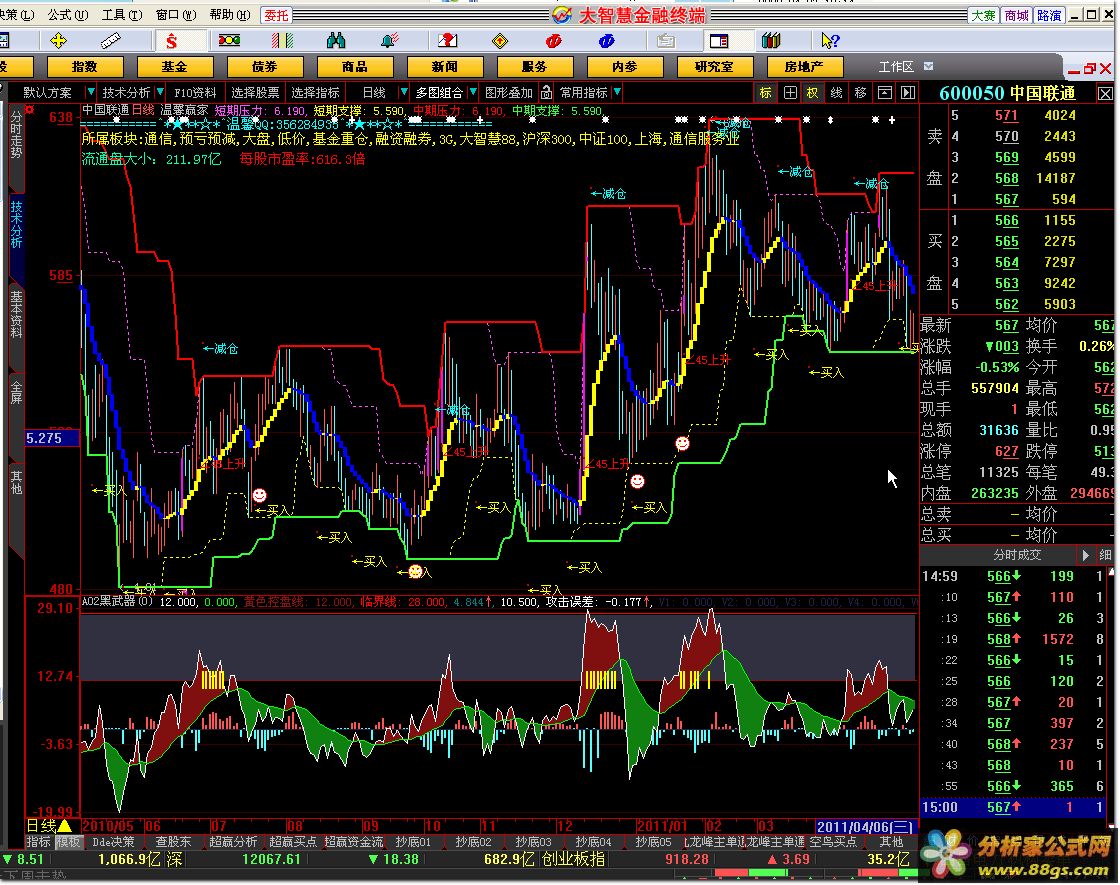Open the 研究室 category button
Screen dimensions: 1120x885
pyautogui.click(x=715, y=66)
